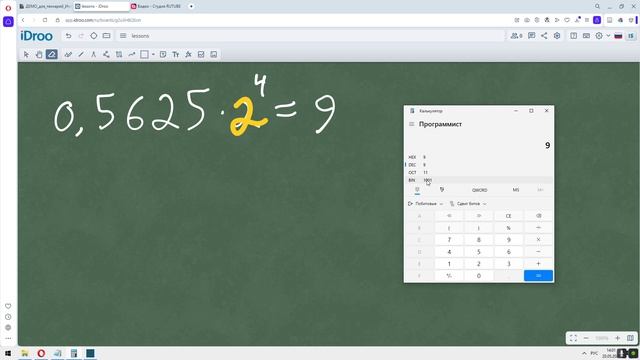Open a new browser tab
The width and height of the screenshot is (640, 360).
pyautogui.click(x=191, y=6)
